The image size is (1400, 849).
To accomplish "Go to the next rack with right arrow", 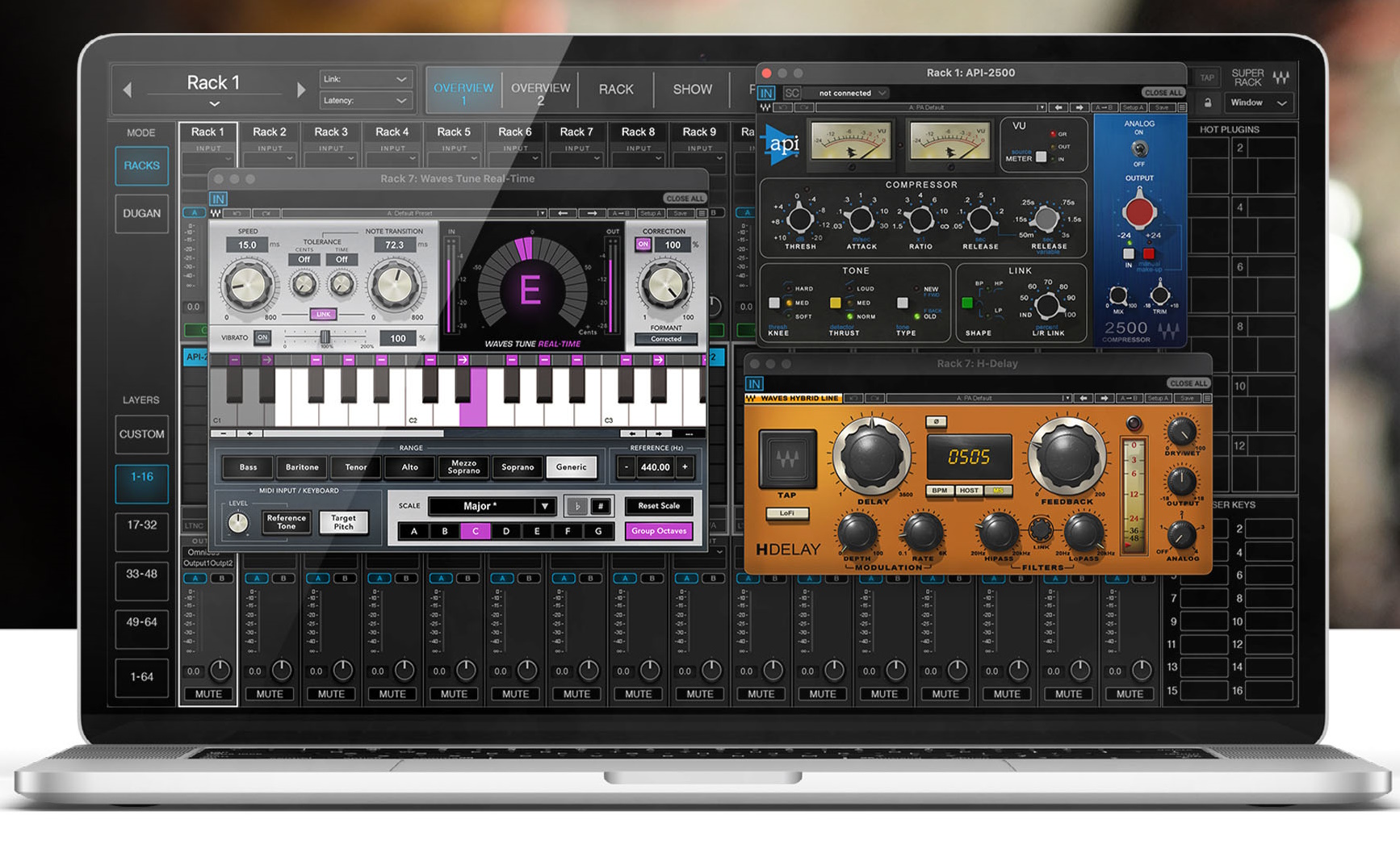I will 301,90.
